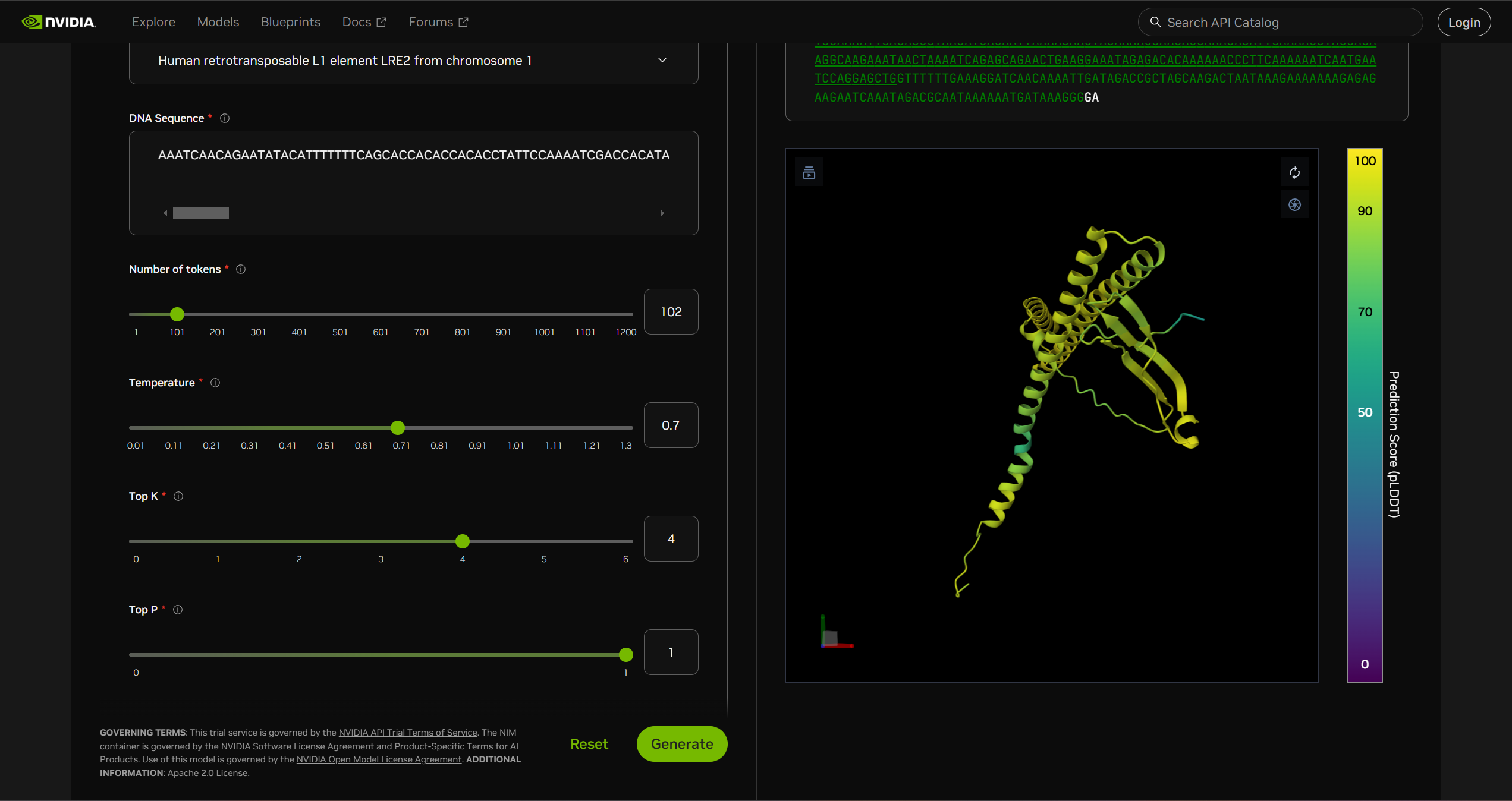Open the Apache 2.0 License link
This screenshot has width=1512, height=801.
[207, 773]
